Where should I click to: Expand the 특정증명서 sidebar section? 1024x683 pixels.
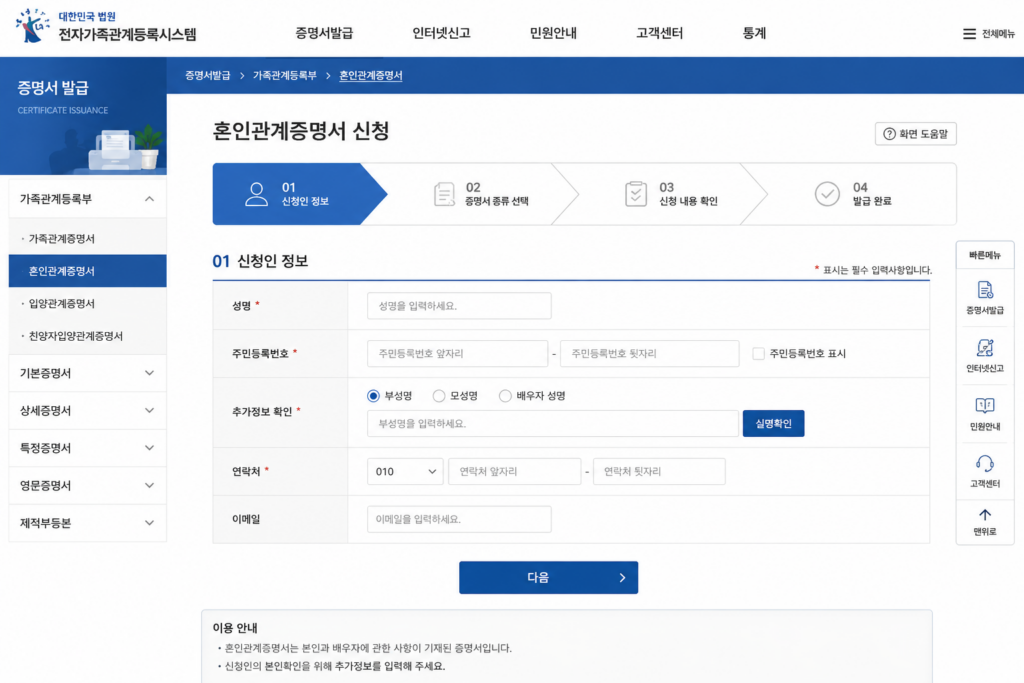click(88, 447)
